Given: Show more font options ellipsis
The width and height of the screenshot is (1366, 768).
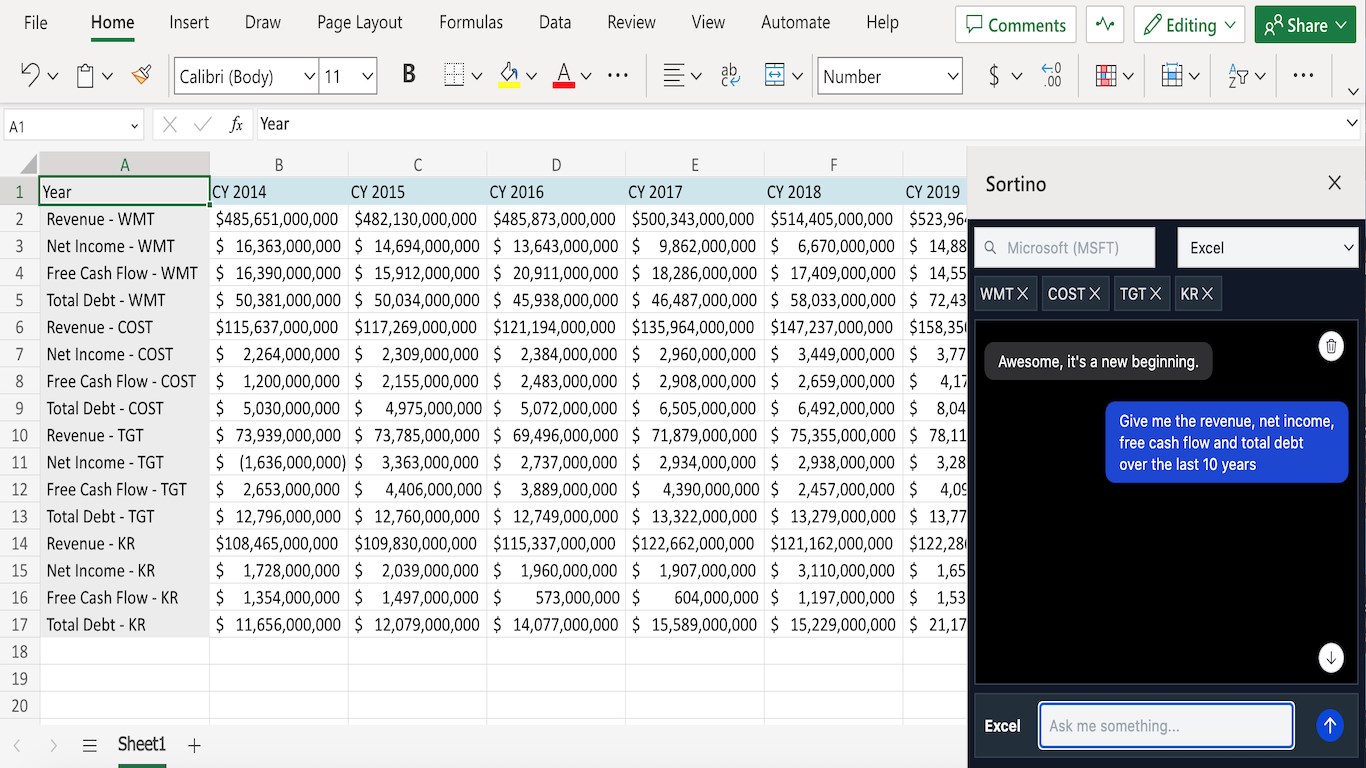Looking at the screenshot, I should click(618, 76).
